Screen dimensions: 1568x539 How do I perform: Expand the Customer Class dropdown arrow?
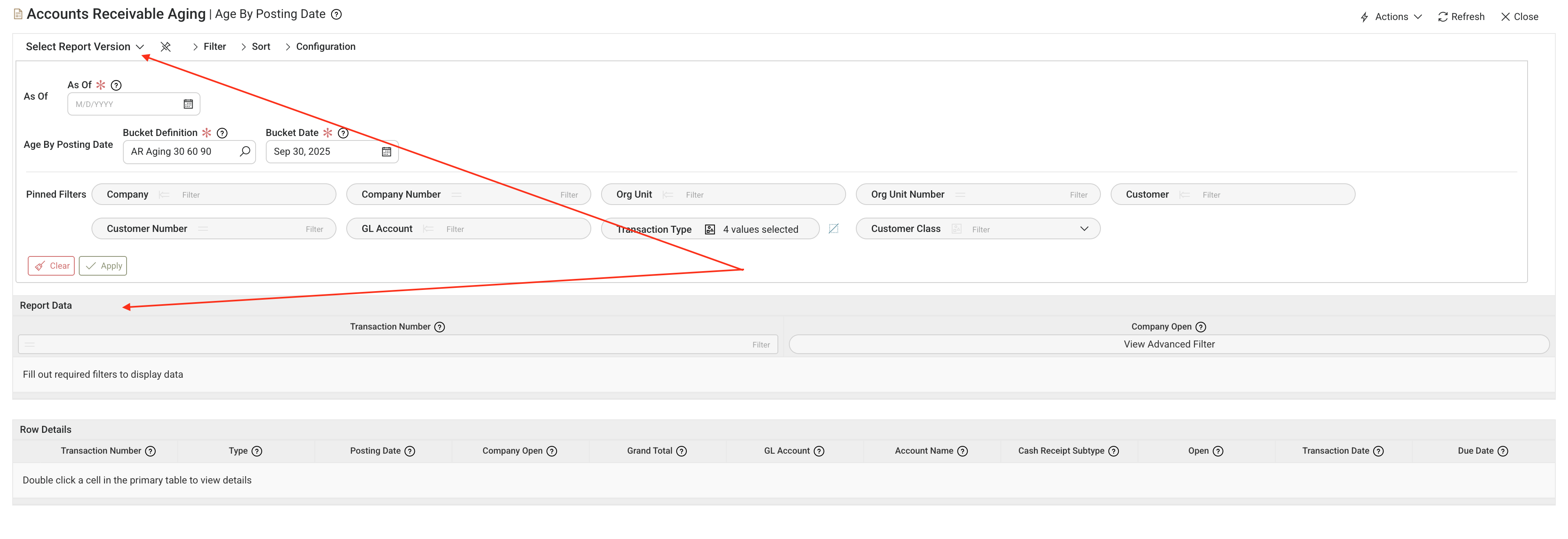click(x=1083, y=229)
